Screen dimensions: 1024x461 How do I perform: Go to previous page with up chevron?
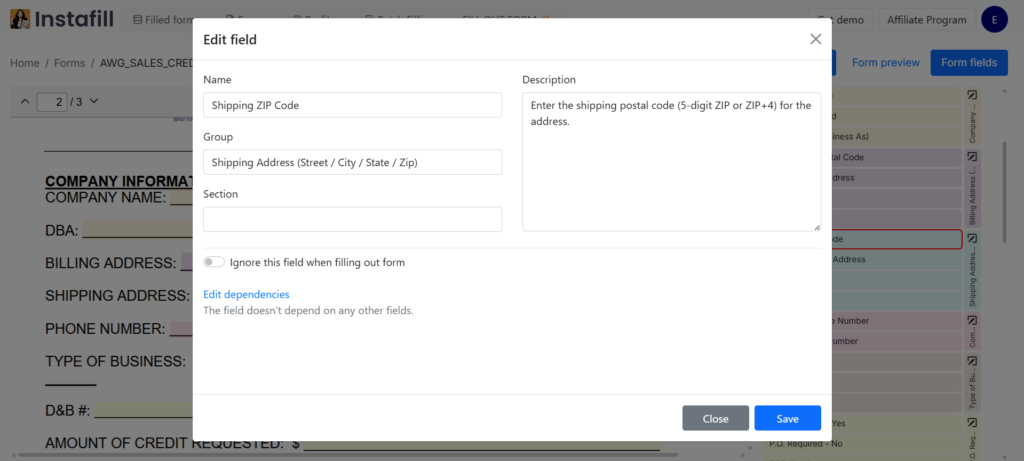tap(25, 101)
